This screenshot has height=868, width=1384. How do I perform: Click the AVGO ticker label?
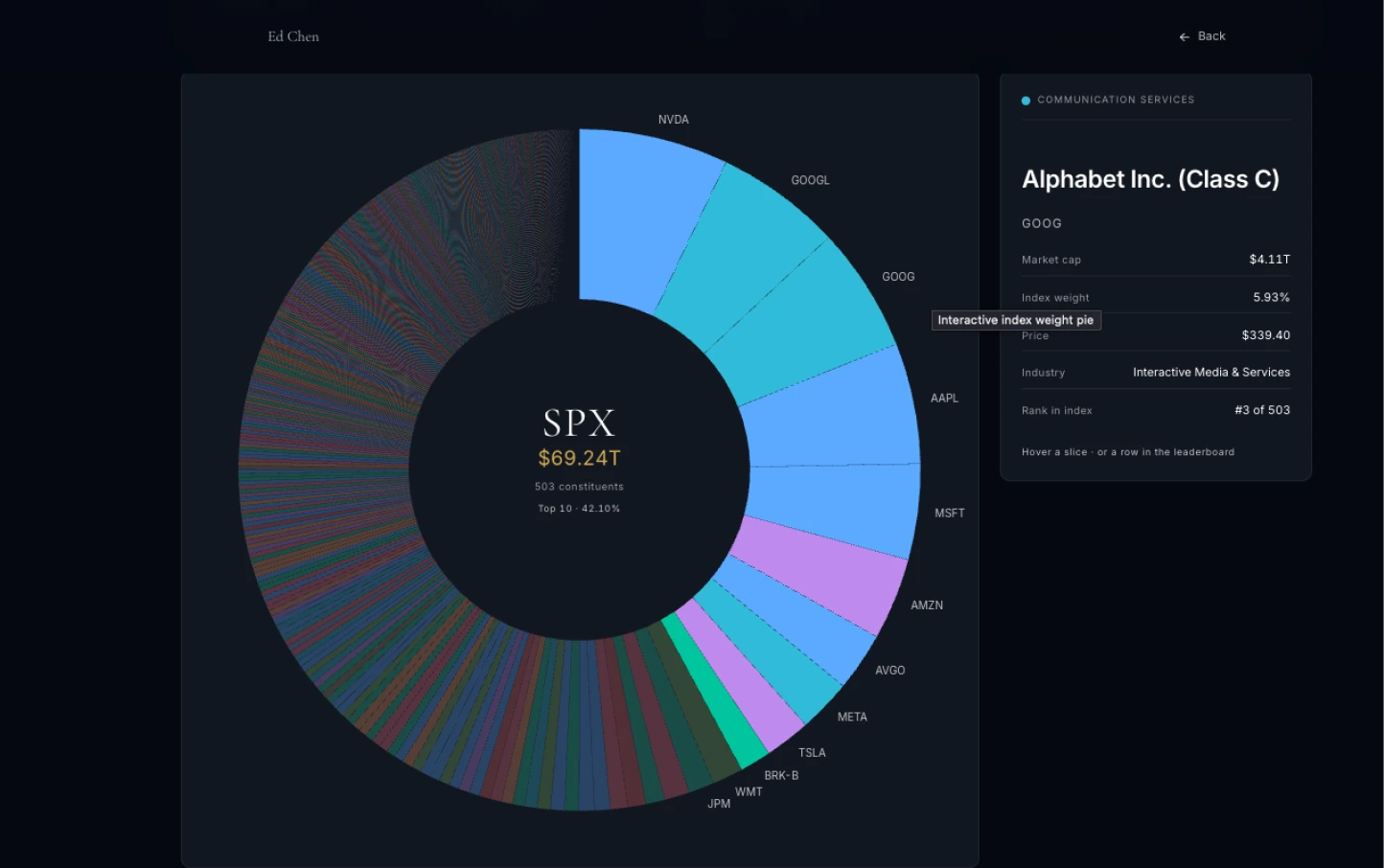(x=890, y=671)
